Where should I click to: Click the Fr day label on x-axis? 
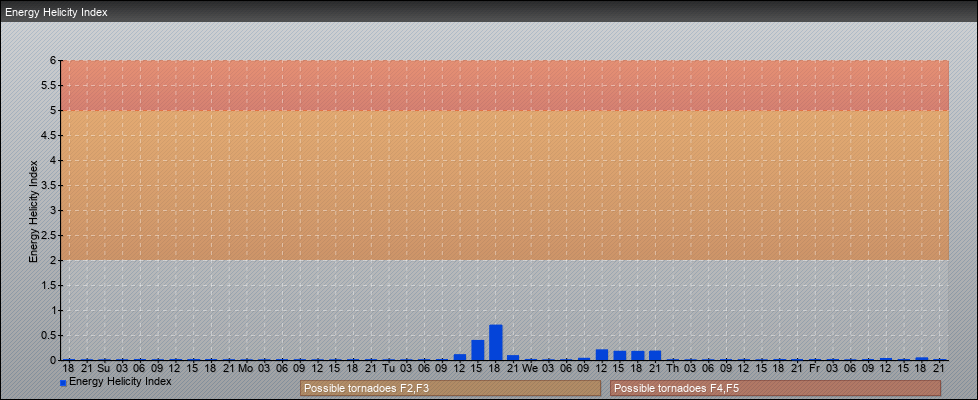tap(815, 368)
